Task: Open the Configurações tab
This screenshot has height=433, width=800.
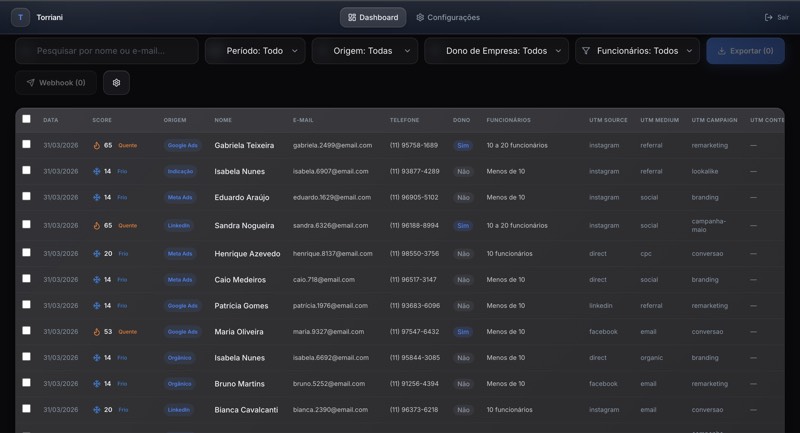Action: [448, 17]
